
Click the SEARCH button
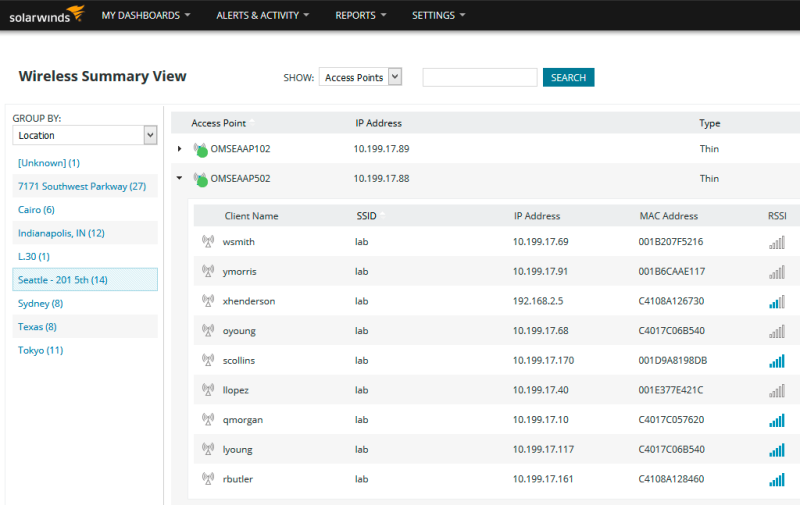point(568,78)
